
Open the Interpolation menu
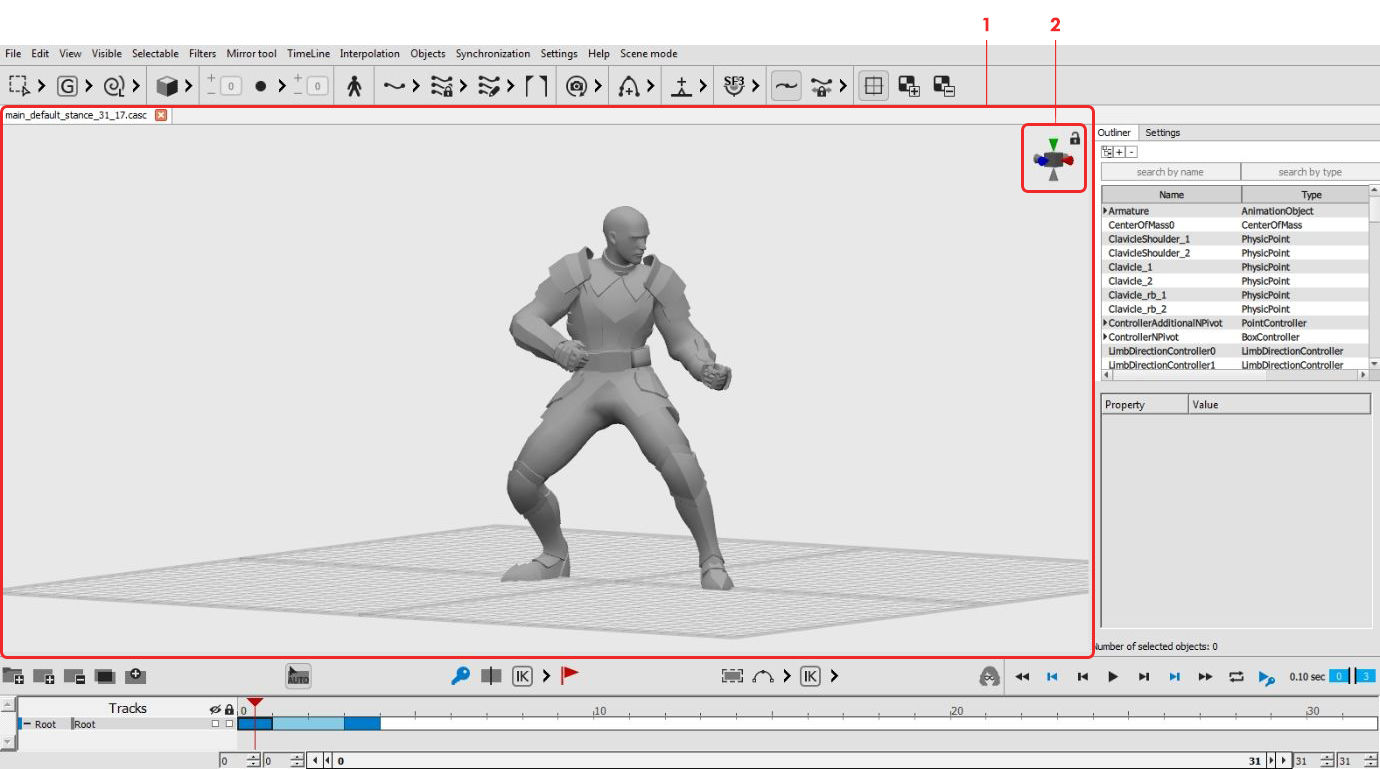pos(369,54)
